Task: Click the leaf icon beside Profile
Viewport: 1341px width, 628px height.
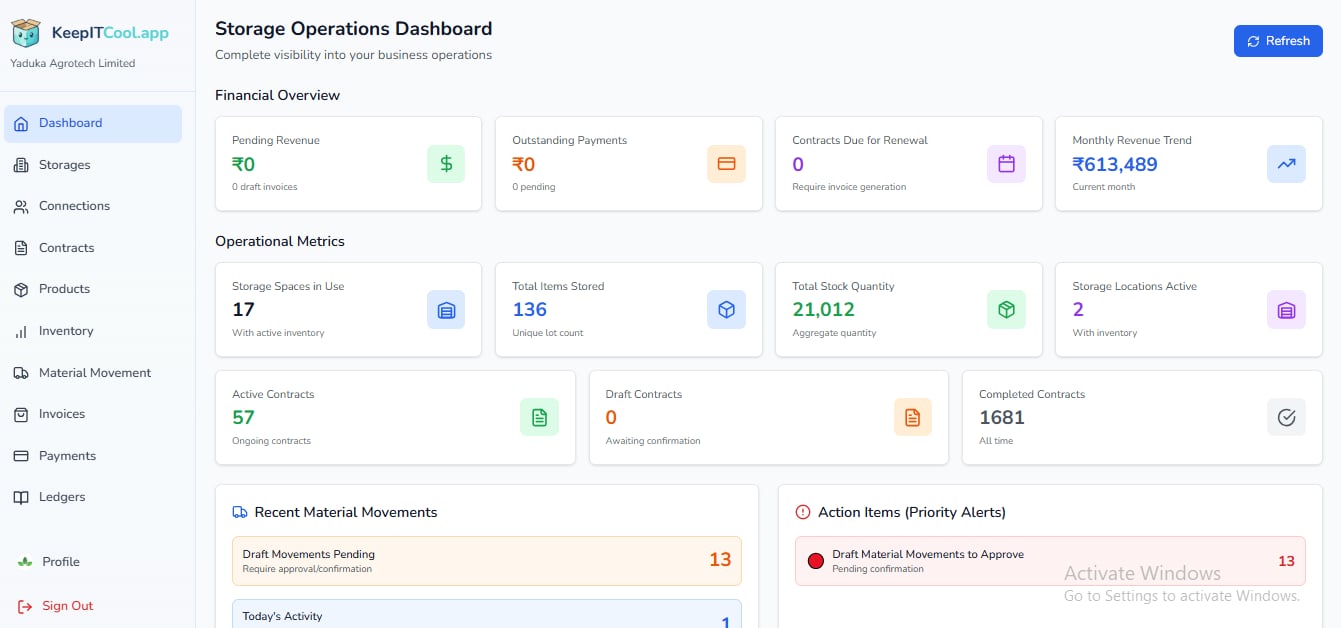Action: 25,562
